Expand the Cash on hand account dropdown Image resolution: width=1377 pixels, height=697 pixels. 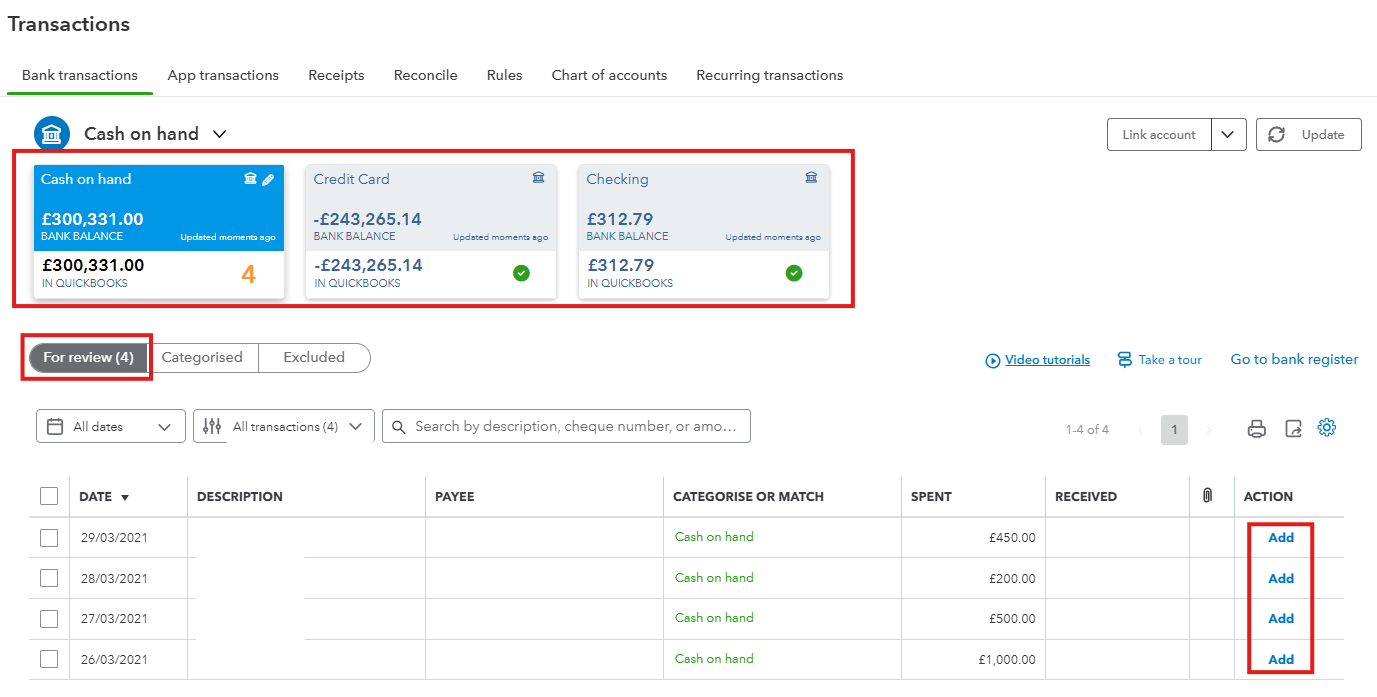click(220, 134)
